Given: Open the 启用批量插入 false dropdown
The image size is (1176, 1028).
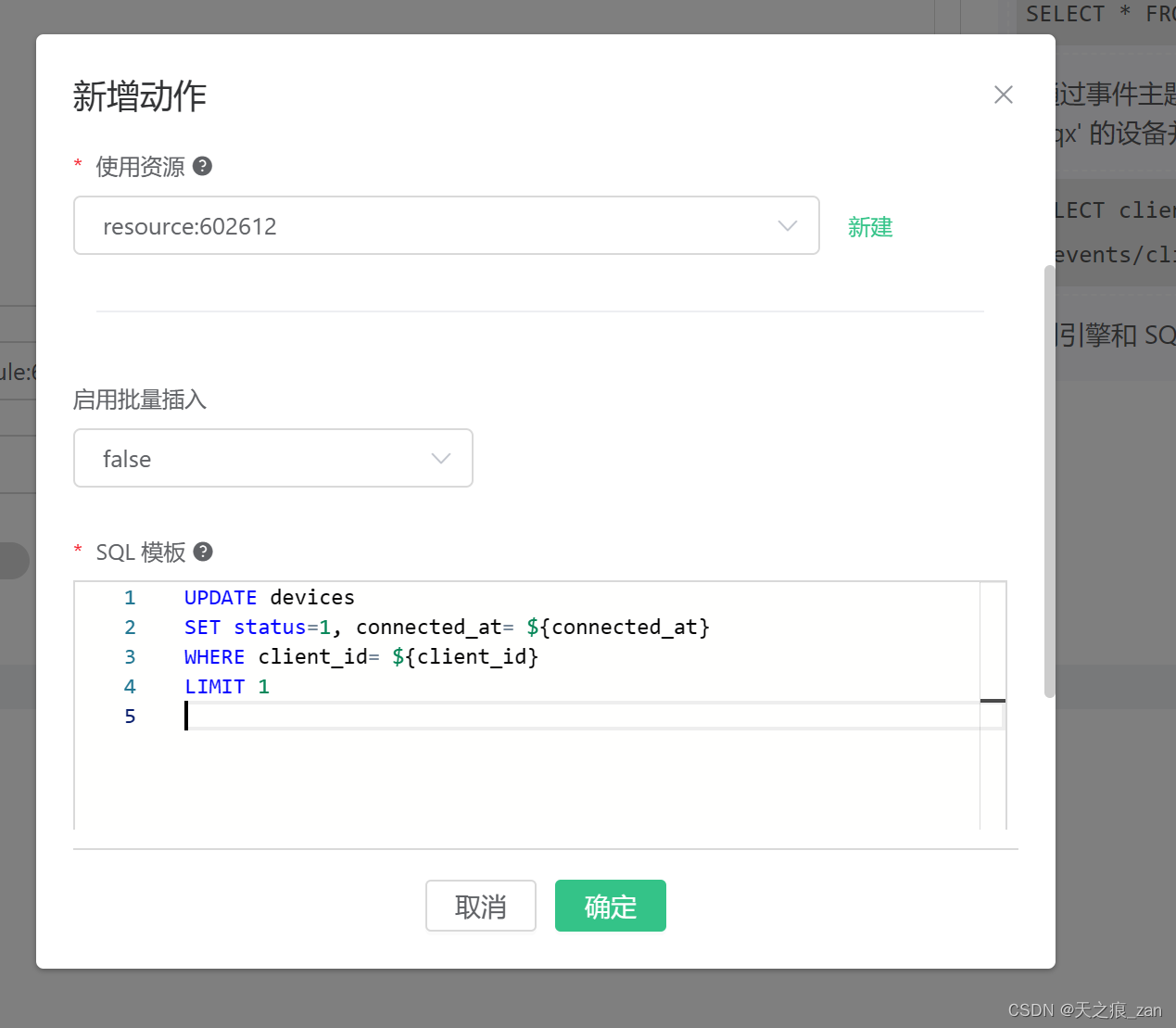Looking at the screenshot, I should [272, 457].
